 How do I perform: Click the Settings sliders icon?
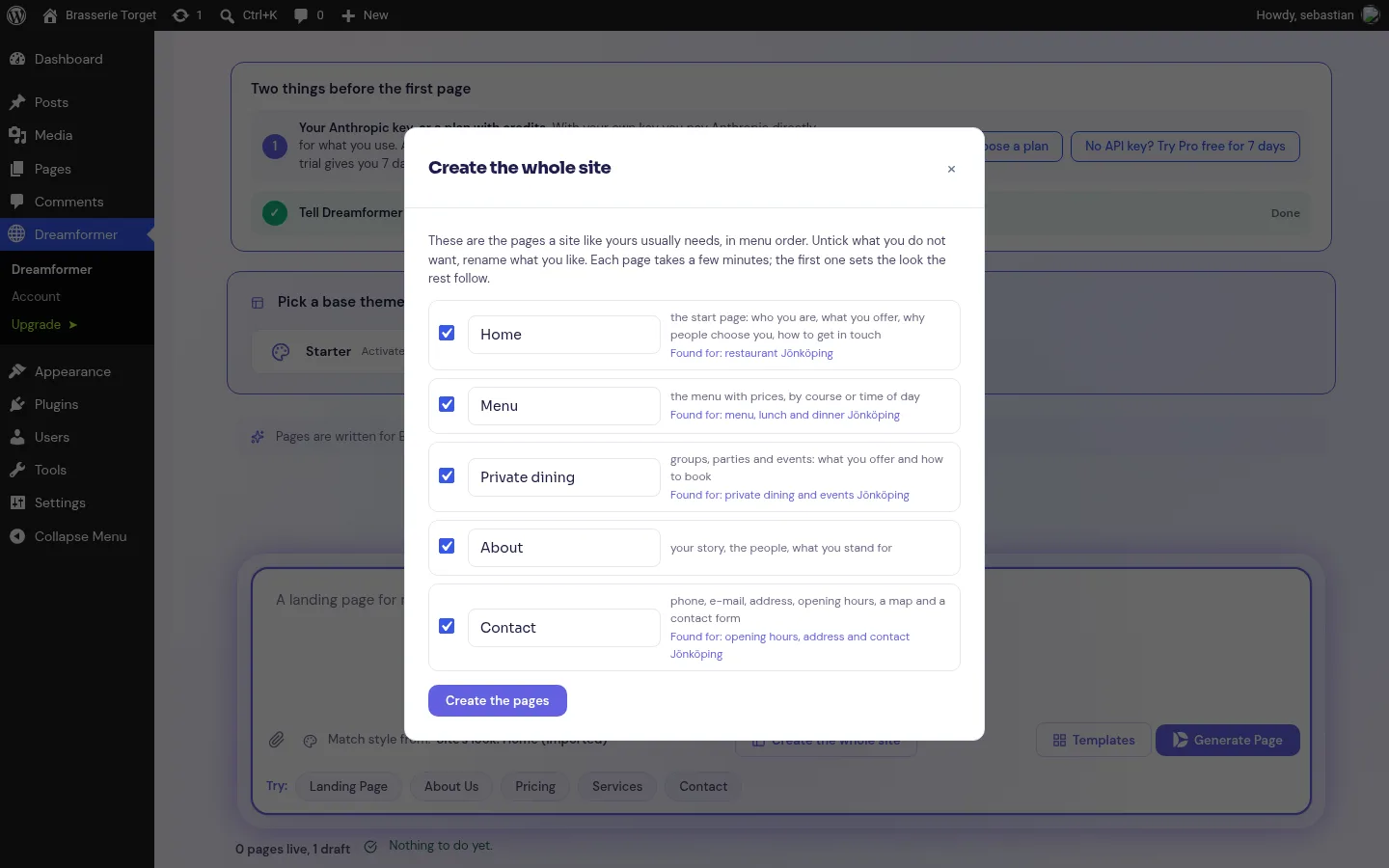point(17,502)
